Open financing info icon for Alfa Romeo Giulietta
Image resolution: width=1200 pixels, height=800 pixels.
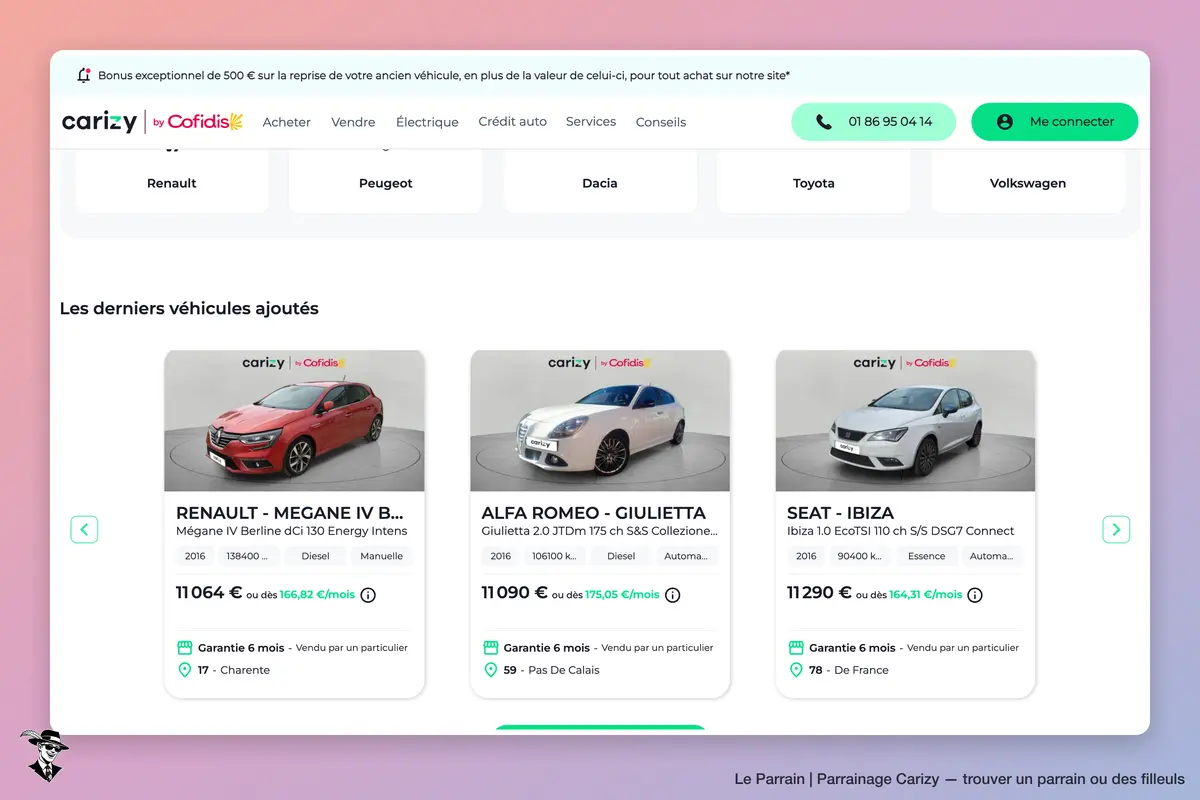[x=673, y=595]
